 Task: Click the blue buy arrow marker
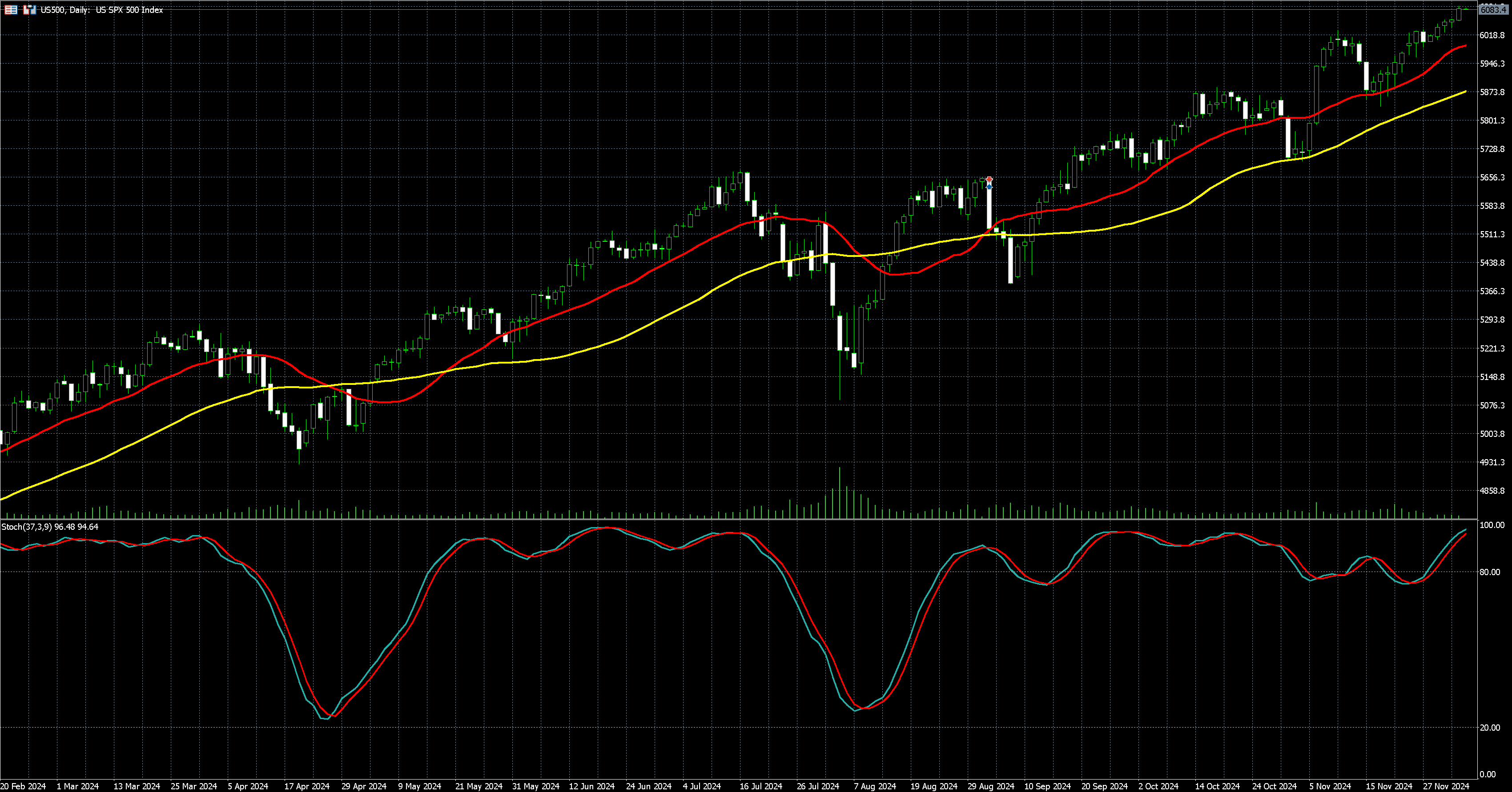(x=989, y=187)
